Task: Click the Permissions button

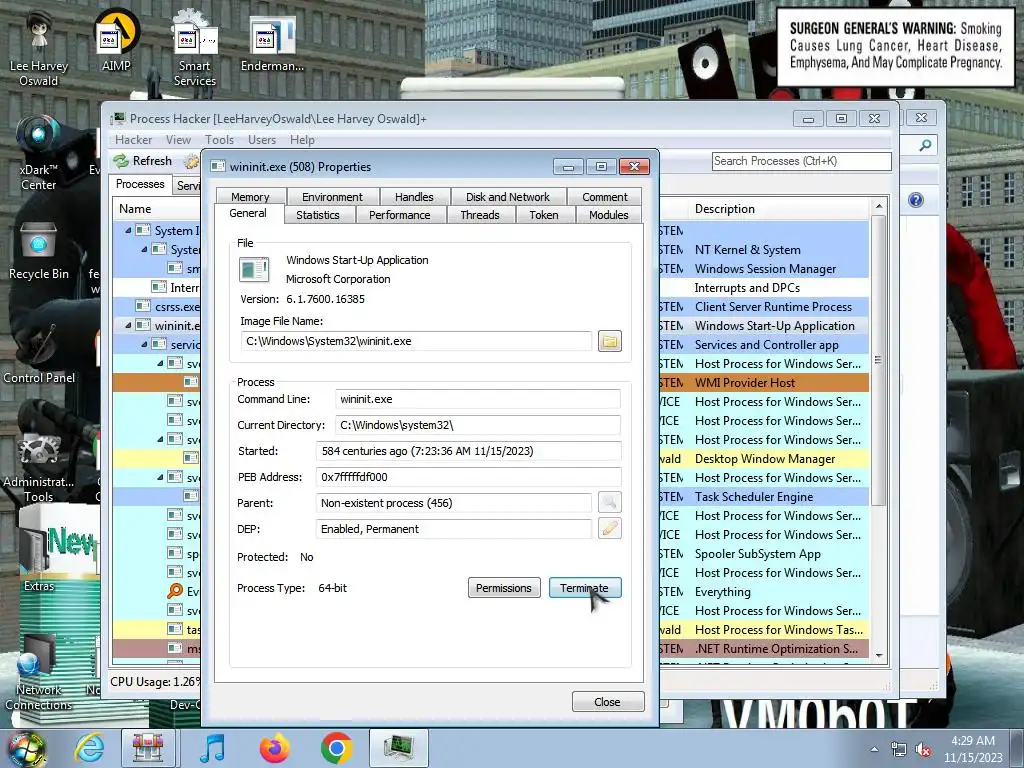Action: [504, 588]
